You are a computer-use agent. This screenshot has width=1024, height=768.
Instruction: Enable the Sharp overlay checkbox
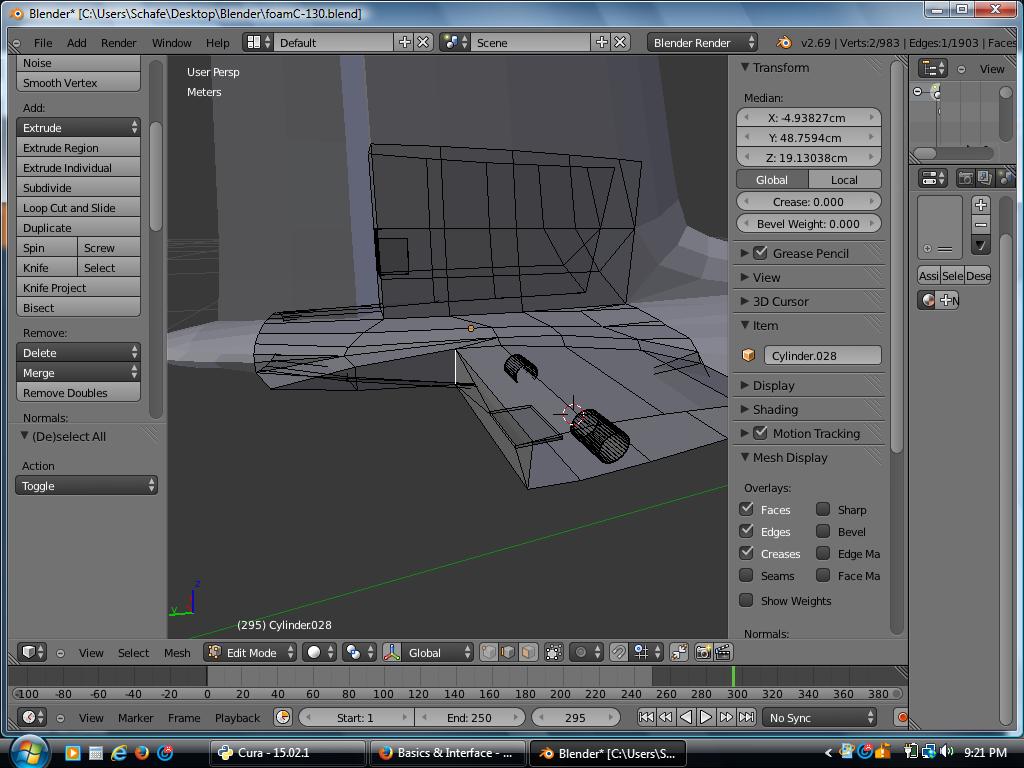823,509
